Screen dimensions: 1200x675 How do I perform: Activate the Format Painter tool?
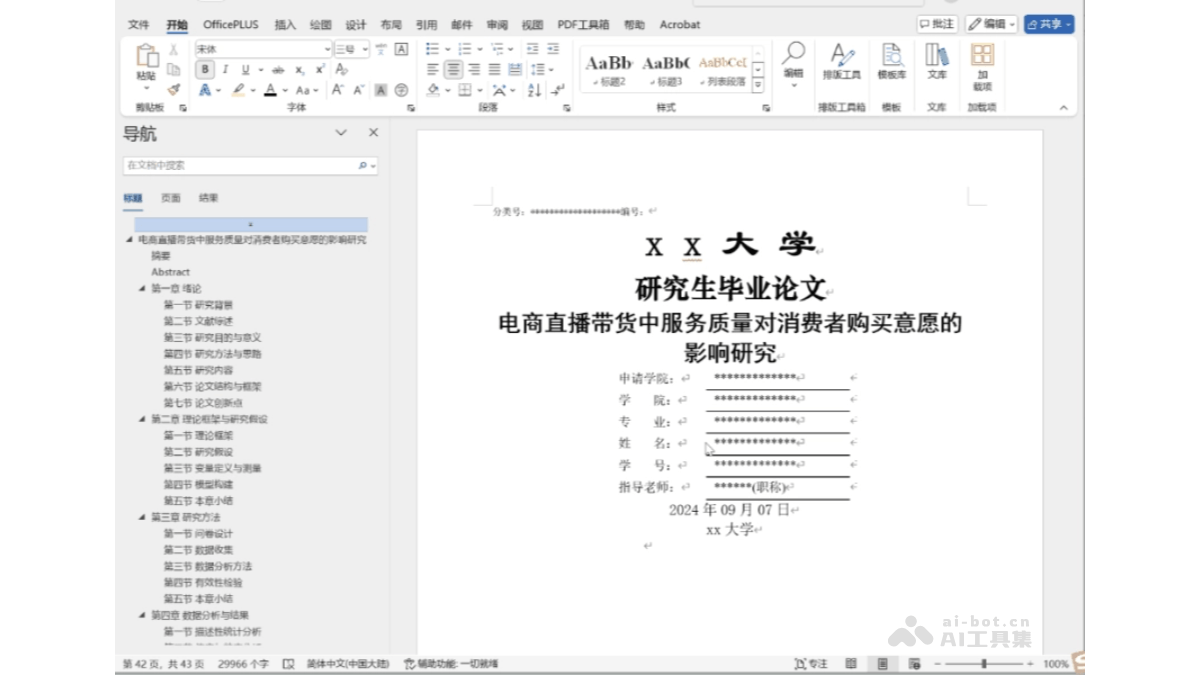(x=172, y=90)
